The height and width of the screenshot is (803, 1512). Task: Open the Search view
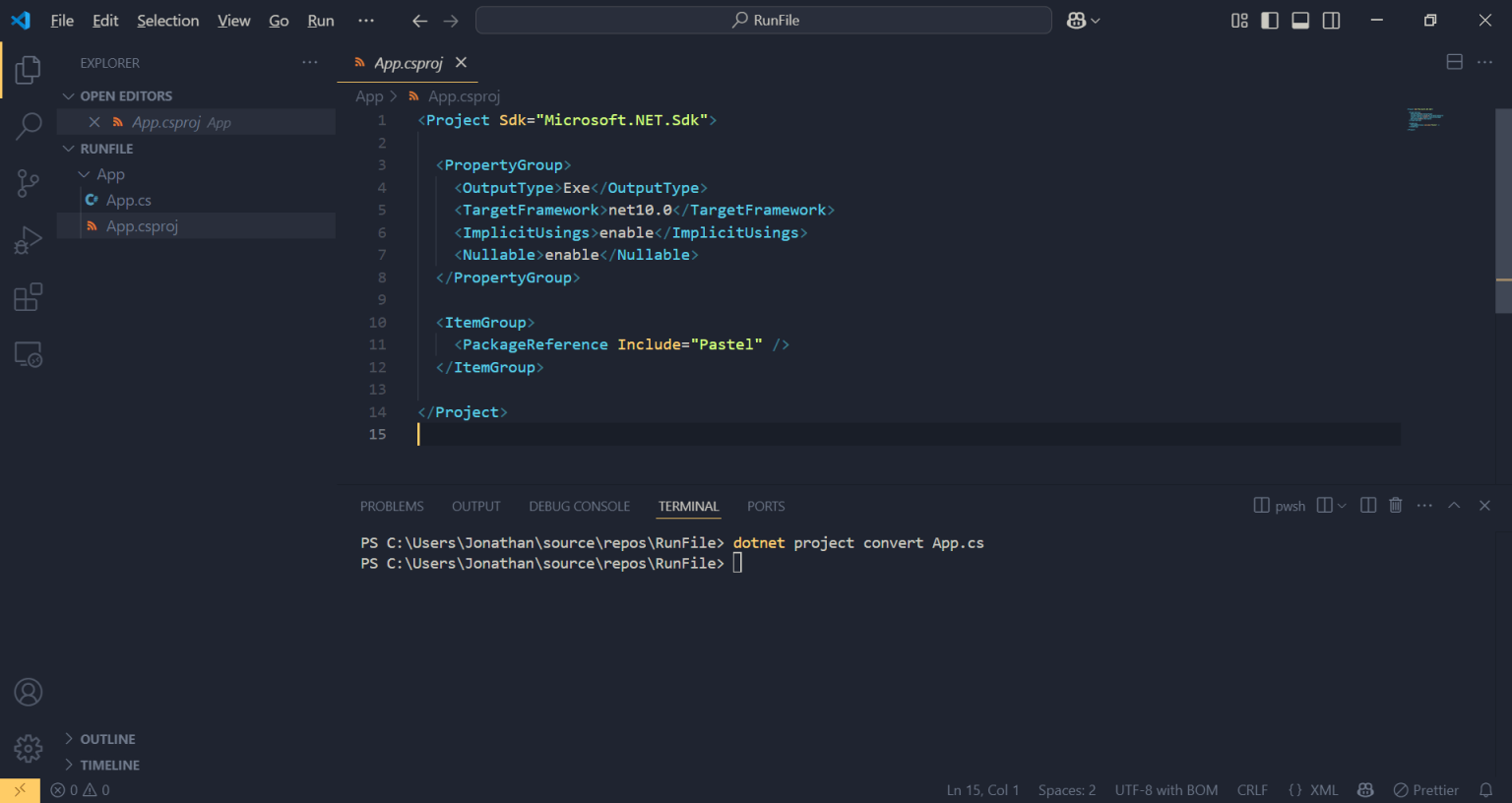pyautogui.click(x=29, y=126)
